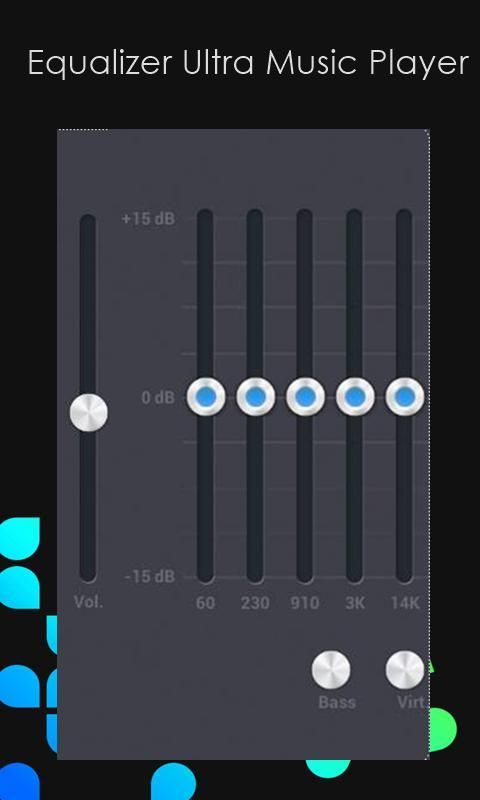Click the 0 dB scale label

pyautogui.click(x=158, y=397)
